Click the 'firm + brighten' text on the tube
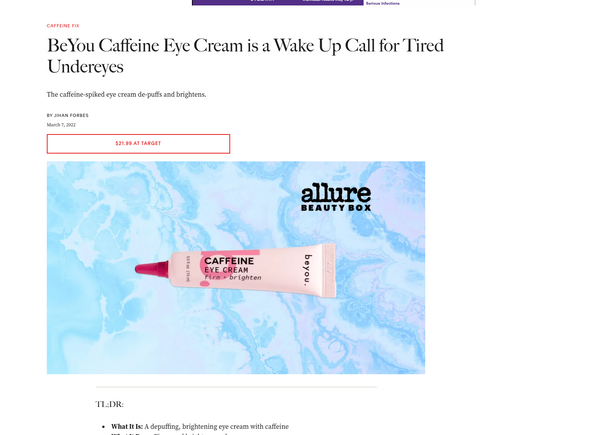Image resolution: width=600 pixels, height=435 pixels. tap(233, 277)
